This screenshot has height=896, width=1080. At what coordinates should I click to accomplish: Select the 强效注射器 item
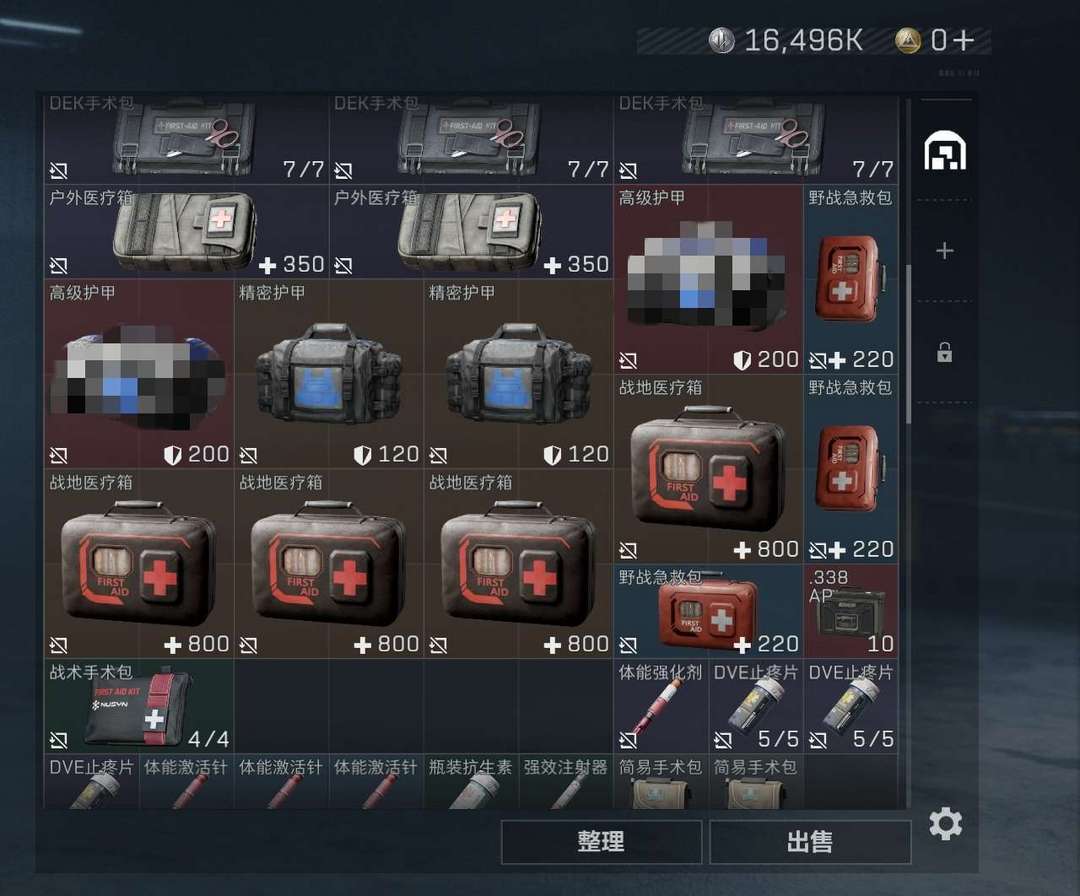[x=565, y=782]
